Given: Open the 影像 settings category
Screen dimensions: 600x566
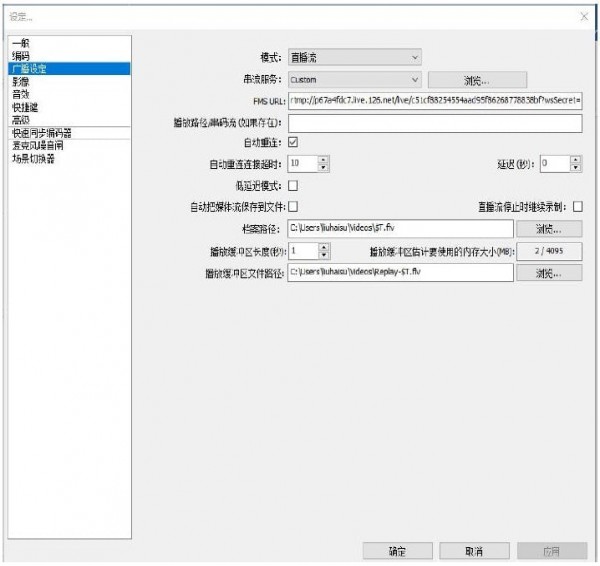Looking at the screenshot, I should click(69, 82).
